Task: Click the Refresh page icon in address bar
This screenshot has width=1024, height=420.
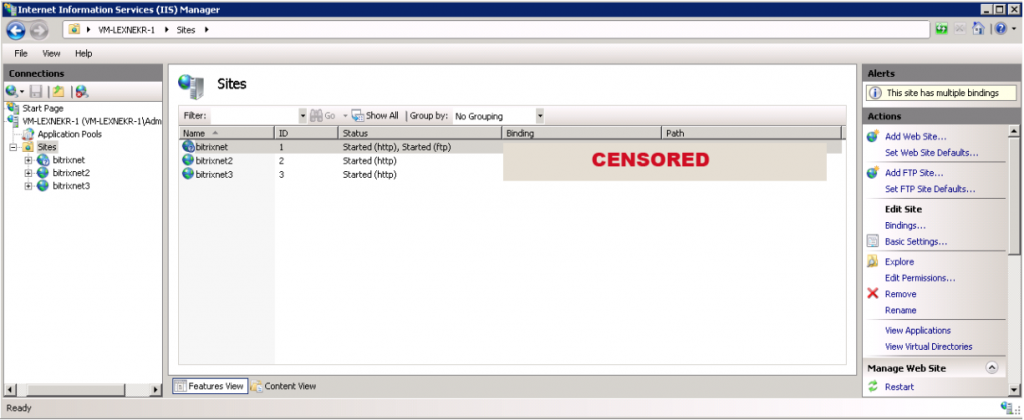Action: (x=941, y=29)
